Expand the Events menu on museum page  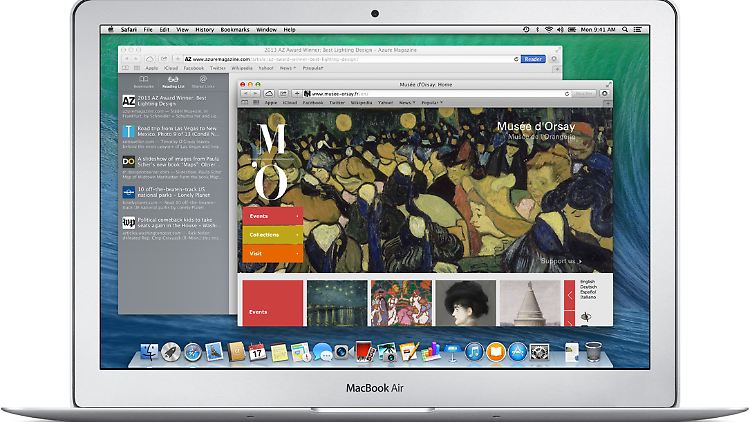click(271, 216)
